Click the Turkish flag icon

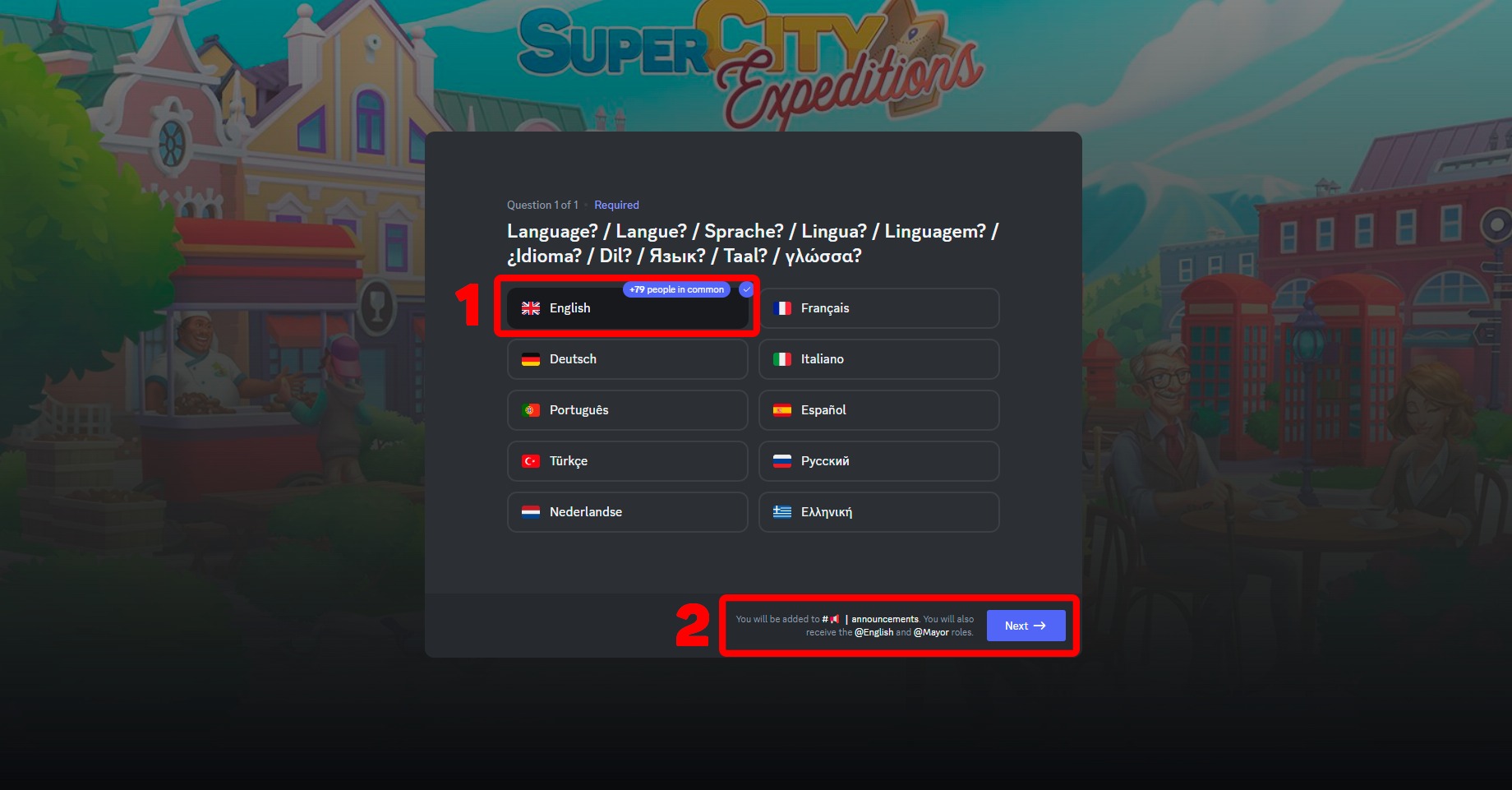531,461
